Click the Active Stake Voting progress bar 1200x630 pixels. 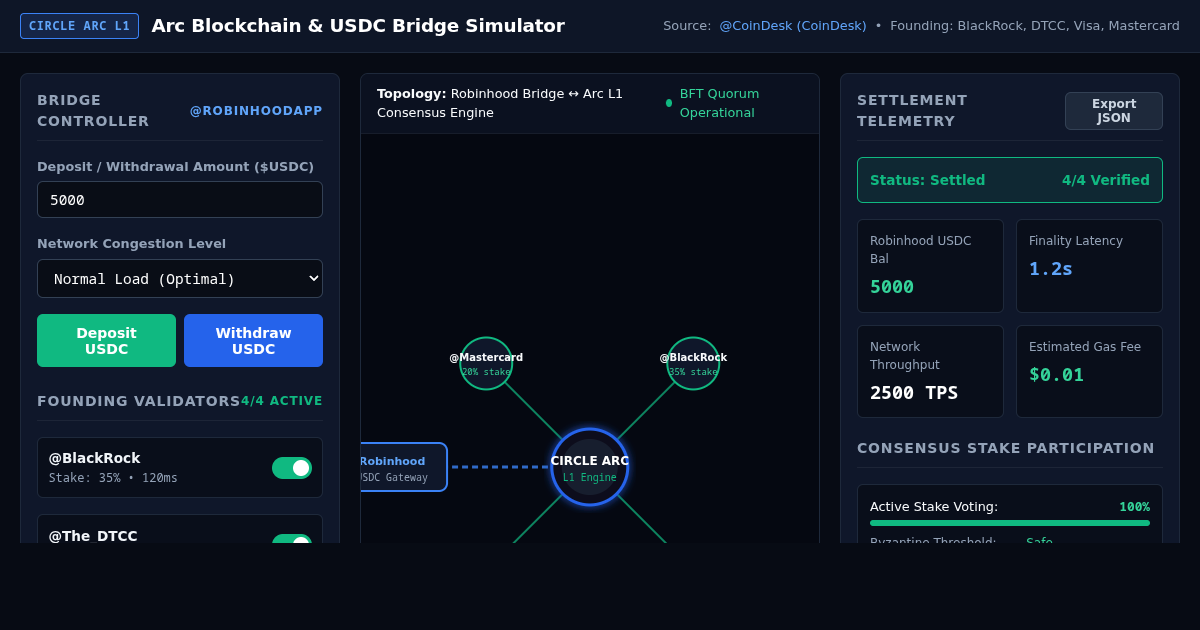coord(1010,523)
